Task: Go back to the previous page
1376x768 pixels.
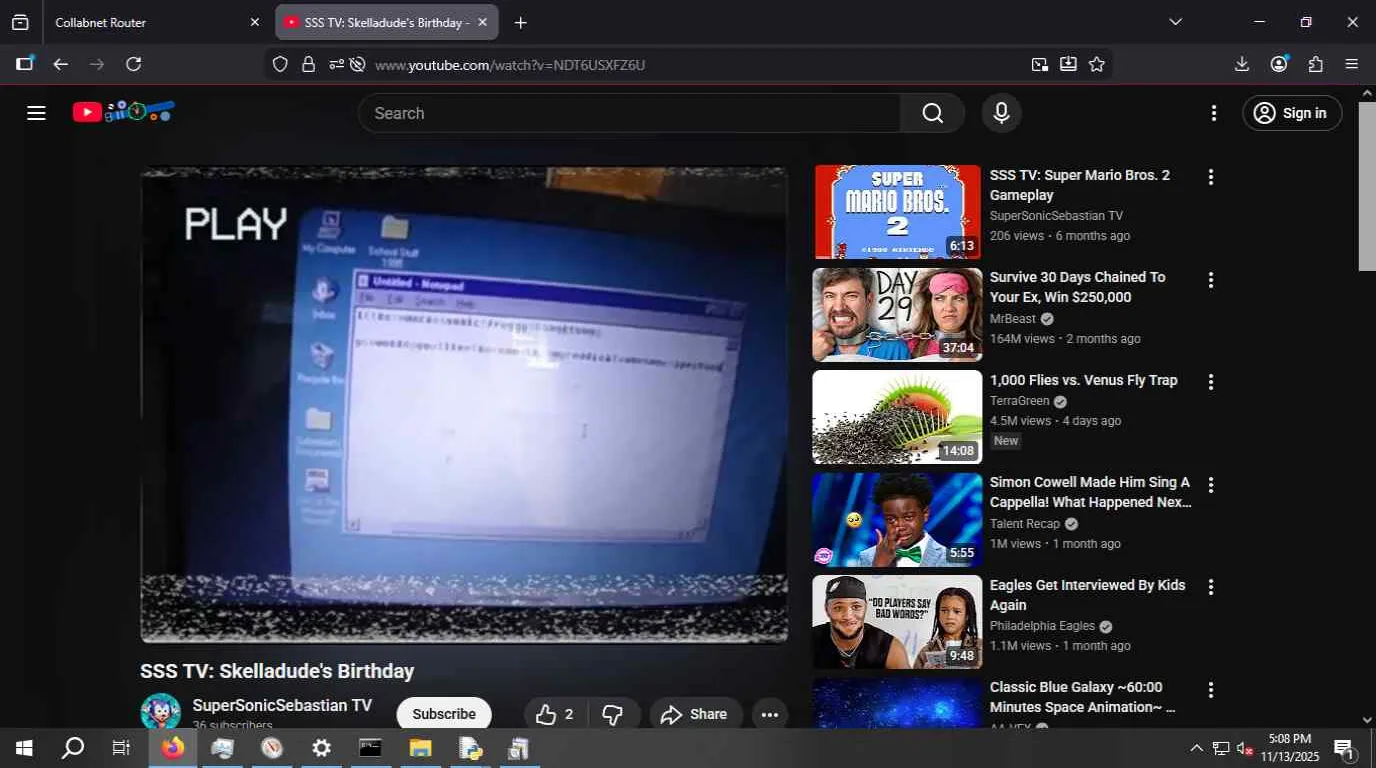Action: [x=61, y=64]
